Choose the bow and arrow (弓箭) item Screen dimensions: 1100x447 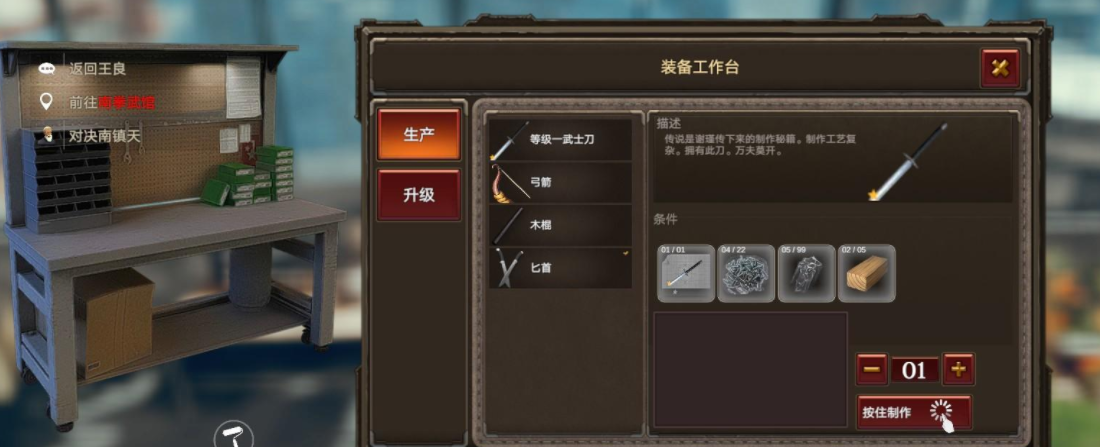[560, 182]
